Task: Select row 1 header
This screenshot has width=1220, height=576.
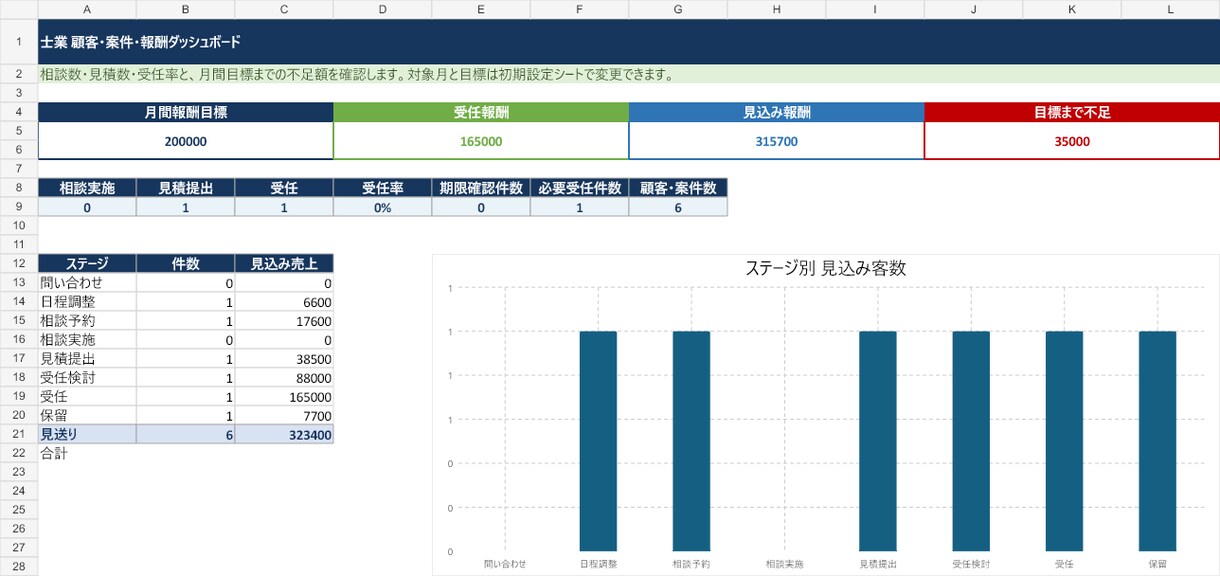Action: [x=19, y=42]
